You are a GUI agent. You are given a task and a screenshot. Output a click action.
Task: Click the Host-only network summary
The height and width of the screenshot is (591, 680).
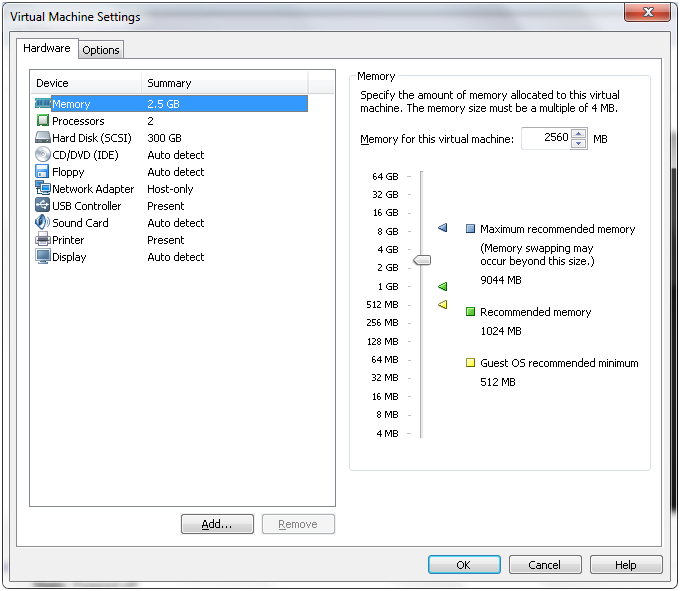pos(170,189)
